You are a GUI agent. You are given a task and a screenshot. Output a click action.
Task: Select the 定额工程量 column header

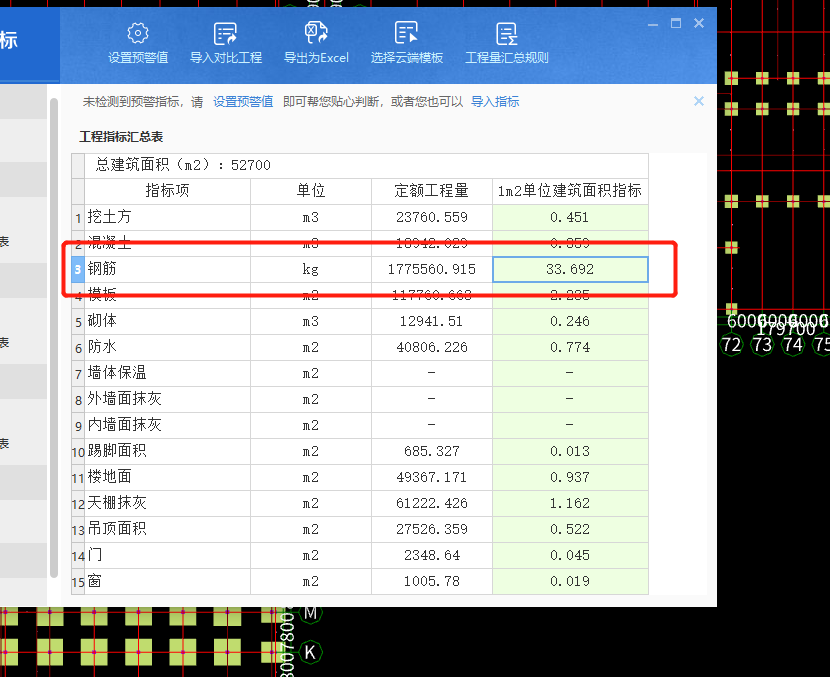click(x=431, y=191)
